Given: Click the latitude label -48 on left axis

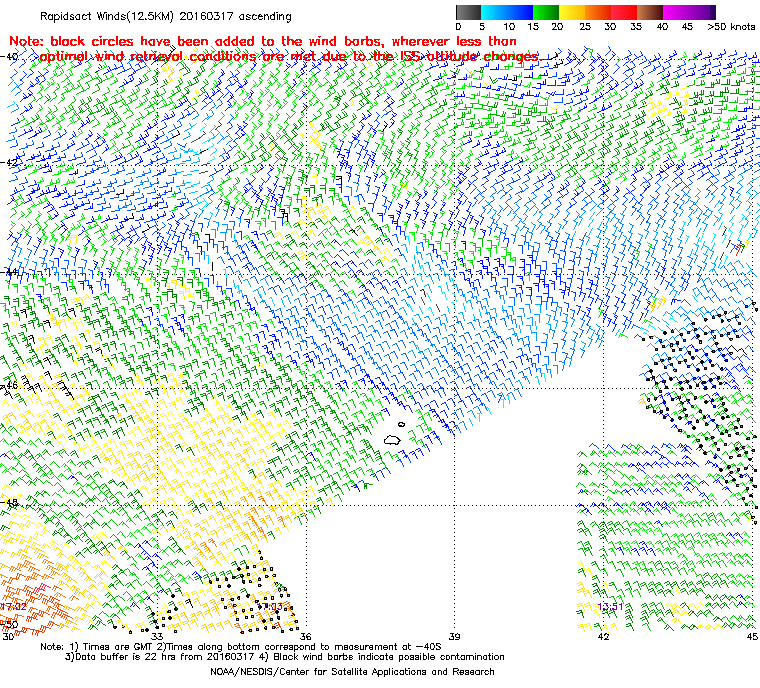Looking at the screenshot, I should click(x=10, y=503).
